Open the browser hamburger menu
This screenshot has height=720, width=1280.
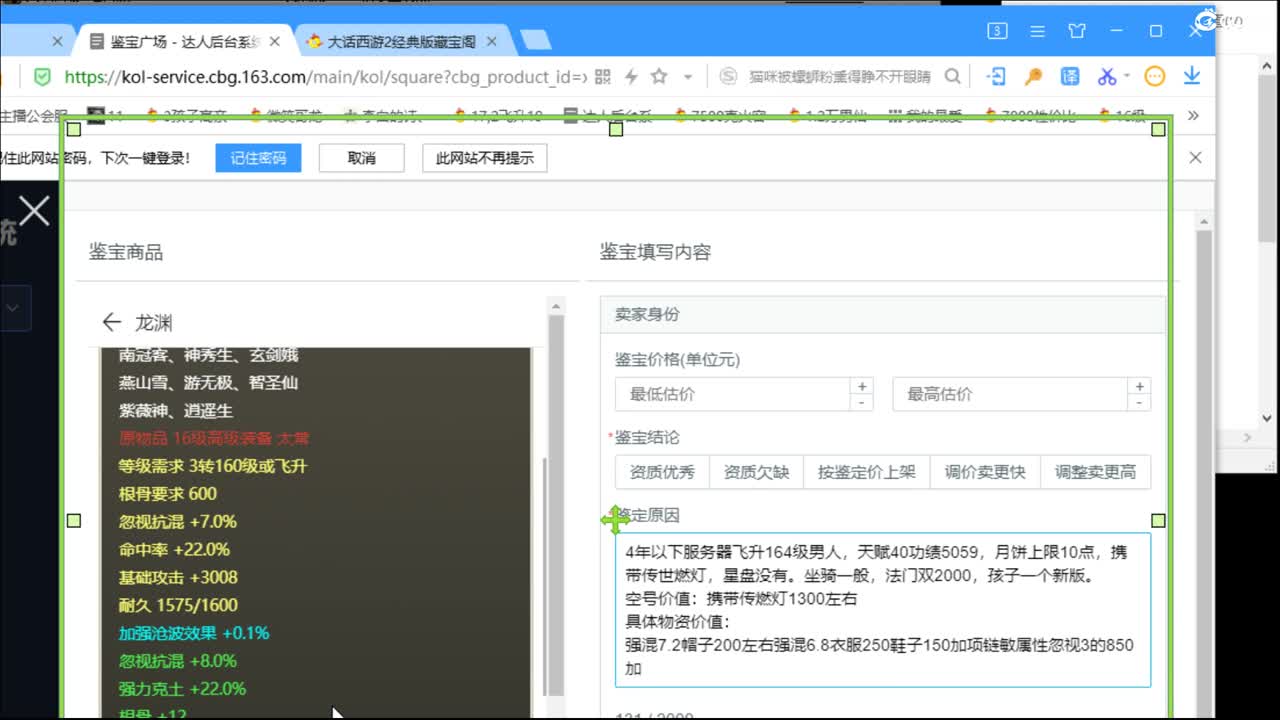(1038, 31)
